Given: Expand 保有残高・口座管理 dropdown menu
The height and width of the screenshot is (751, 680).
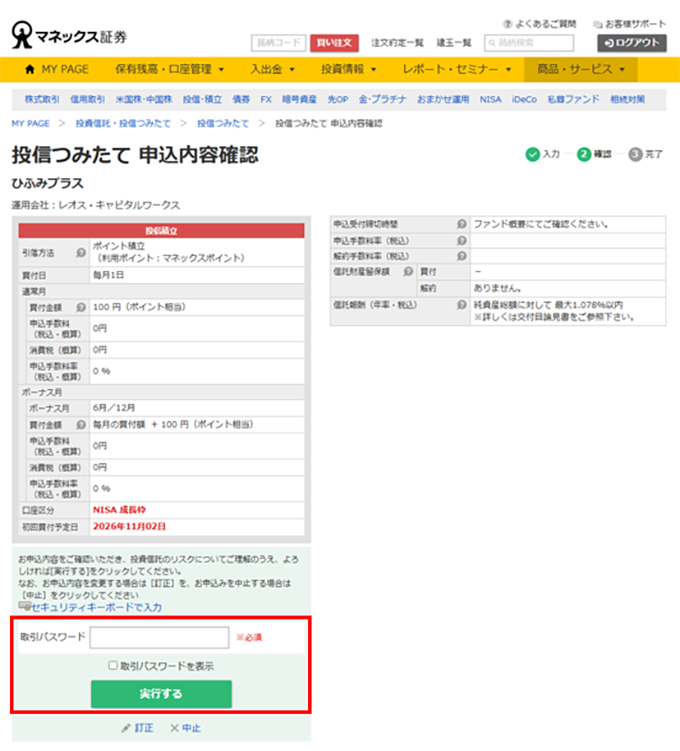Looking at the screenshot, I should tap(170, 69).
